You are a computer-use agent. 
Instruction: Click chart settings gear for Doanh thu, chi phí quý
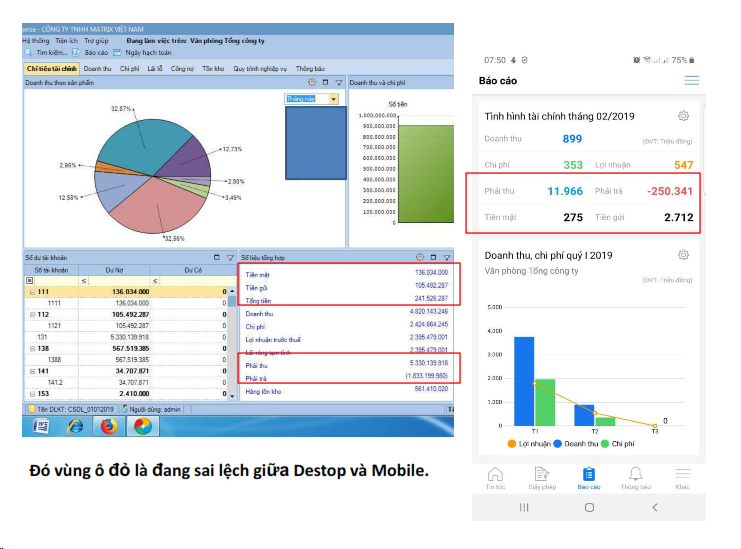coord(684,255)
